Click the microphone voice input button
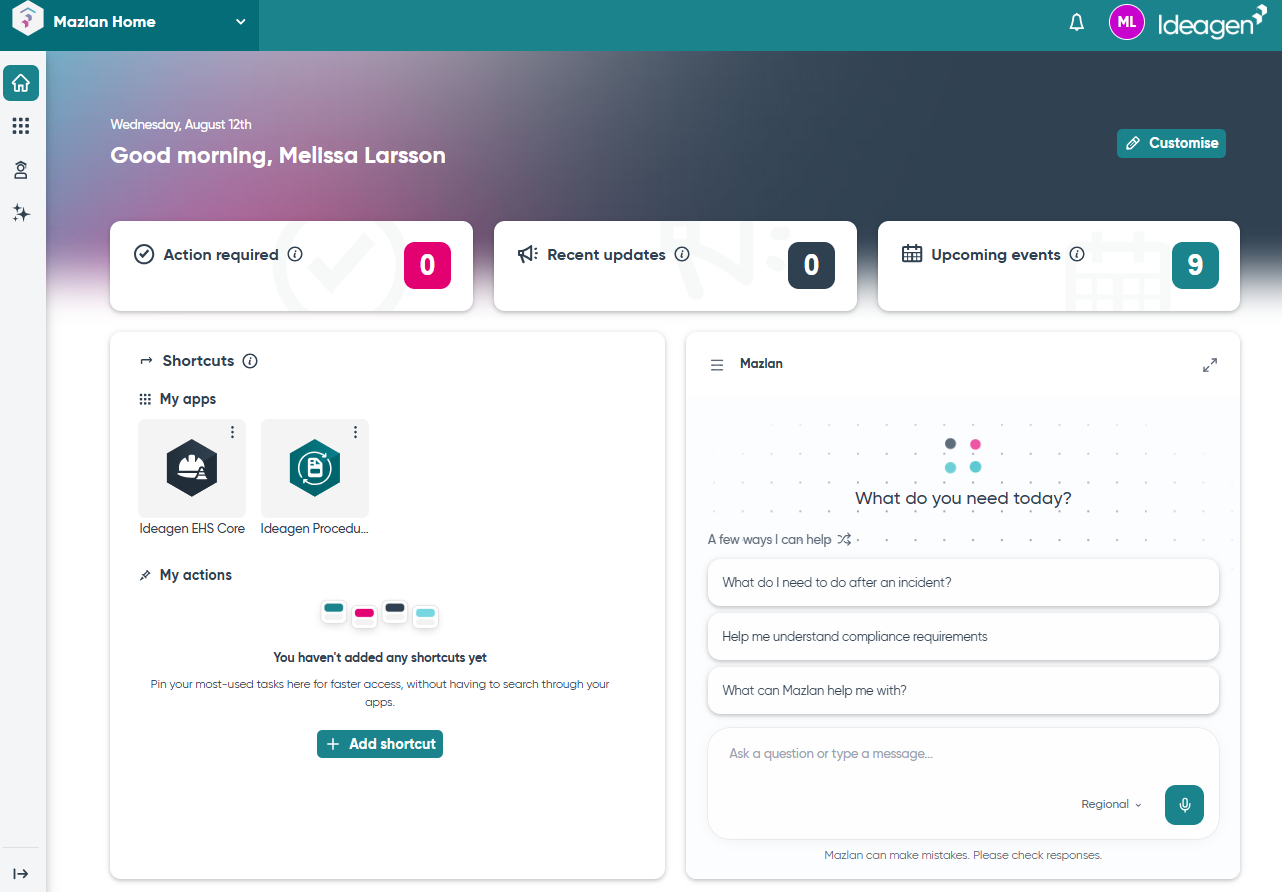Viewport: 1282px width, 892px height. pyautogui.click(x=1184, y=804)
